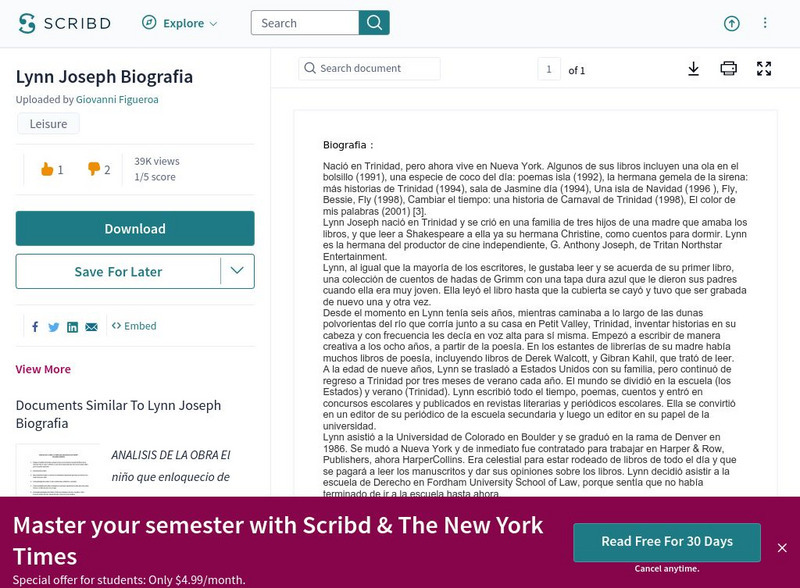Dismiss the promotional banner with the X
The width and height of the screenshot is (800, 588).
coord(784,547)
